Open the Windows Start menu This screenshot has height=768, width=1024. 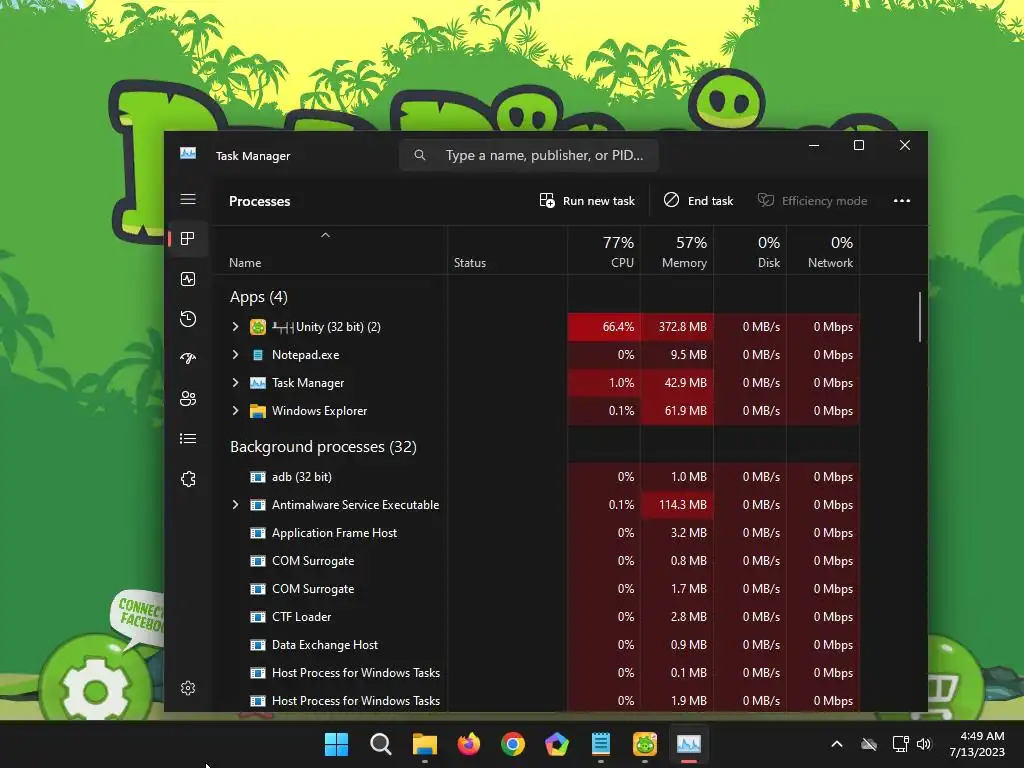click(336, 744)
